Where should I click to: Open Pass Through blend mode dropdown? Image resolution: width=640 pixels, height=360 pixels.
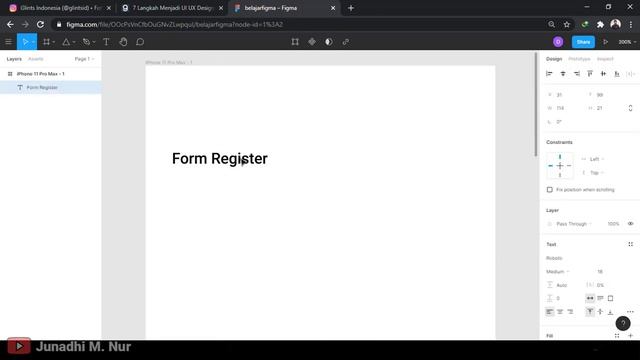pos(574,224)
